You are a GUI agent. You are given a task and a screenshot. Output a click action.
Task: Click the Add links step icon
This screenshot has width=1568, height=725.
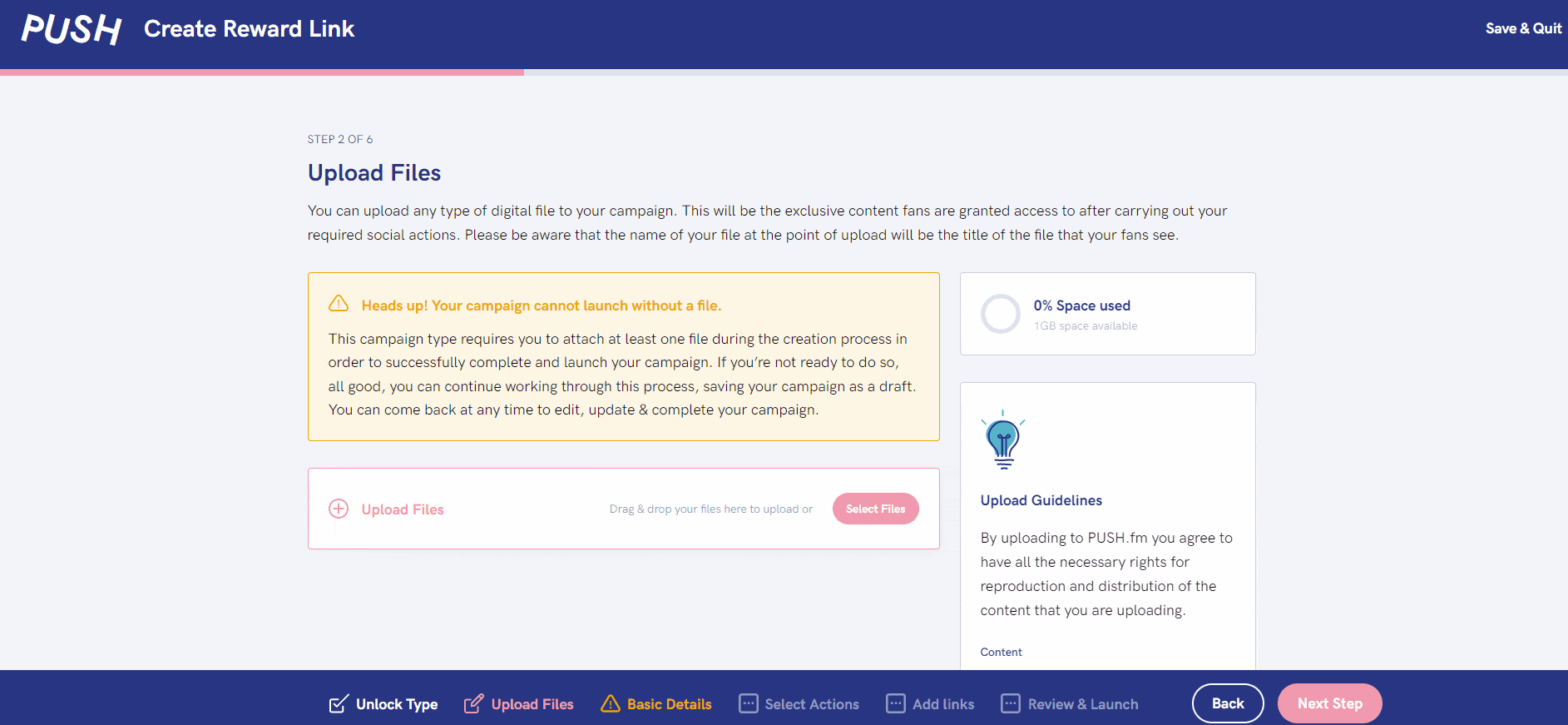(896, 704)
